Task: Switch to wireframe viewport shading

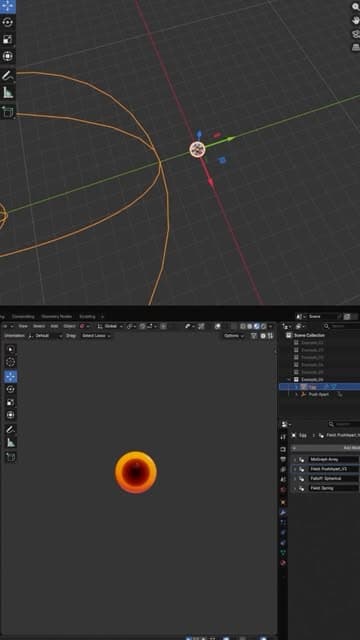Action: 243,326
